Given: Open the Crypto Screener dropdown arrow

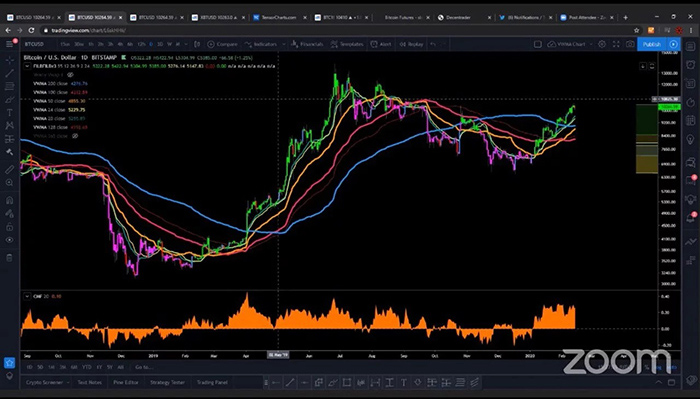Looking at the screenshot, I should 68,382.
